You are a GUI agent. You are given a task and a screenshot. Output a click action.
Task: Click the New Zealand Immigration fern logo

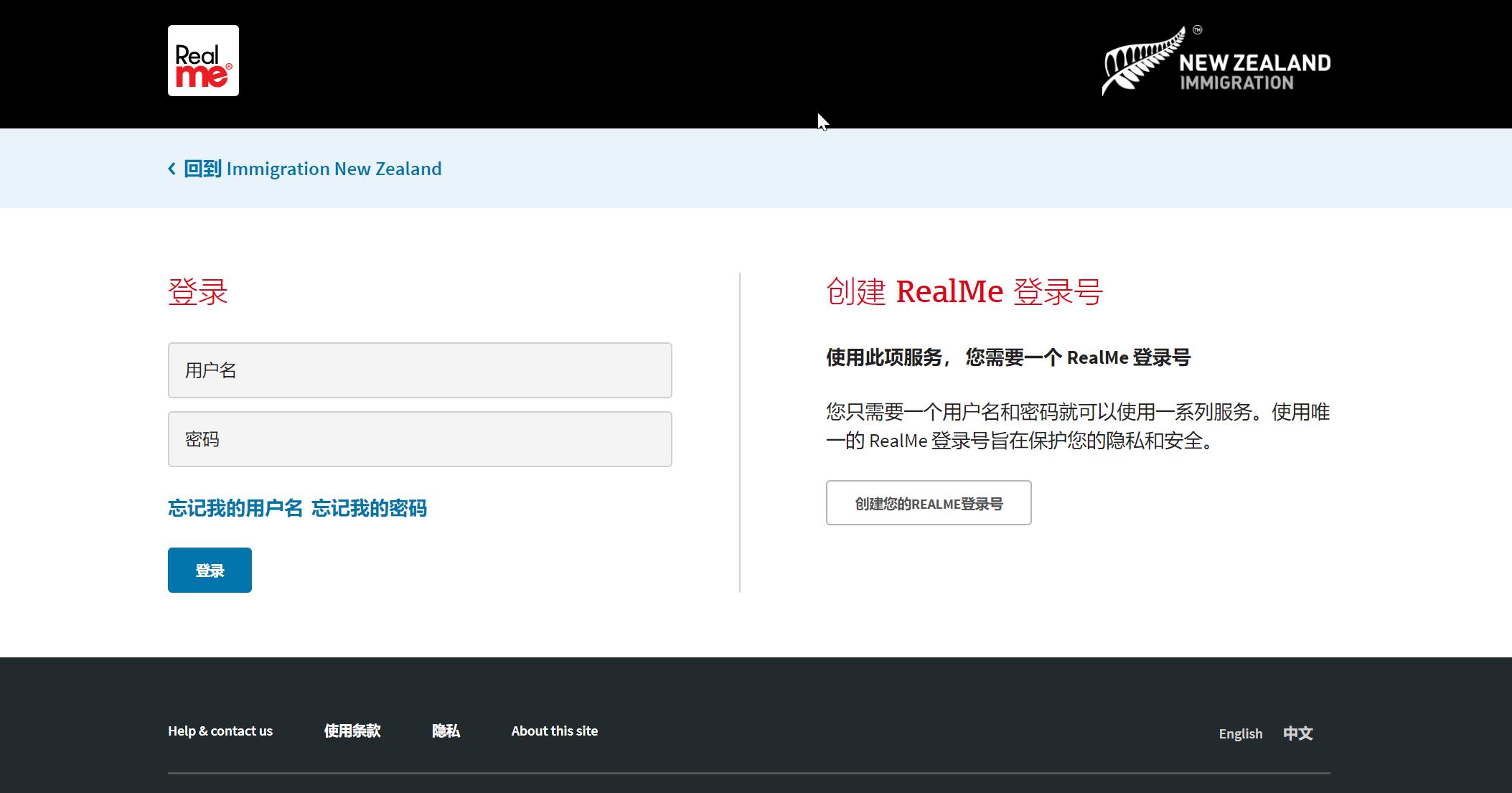point(1142,63)
